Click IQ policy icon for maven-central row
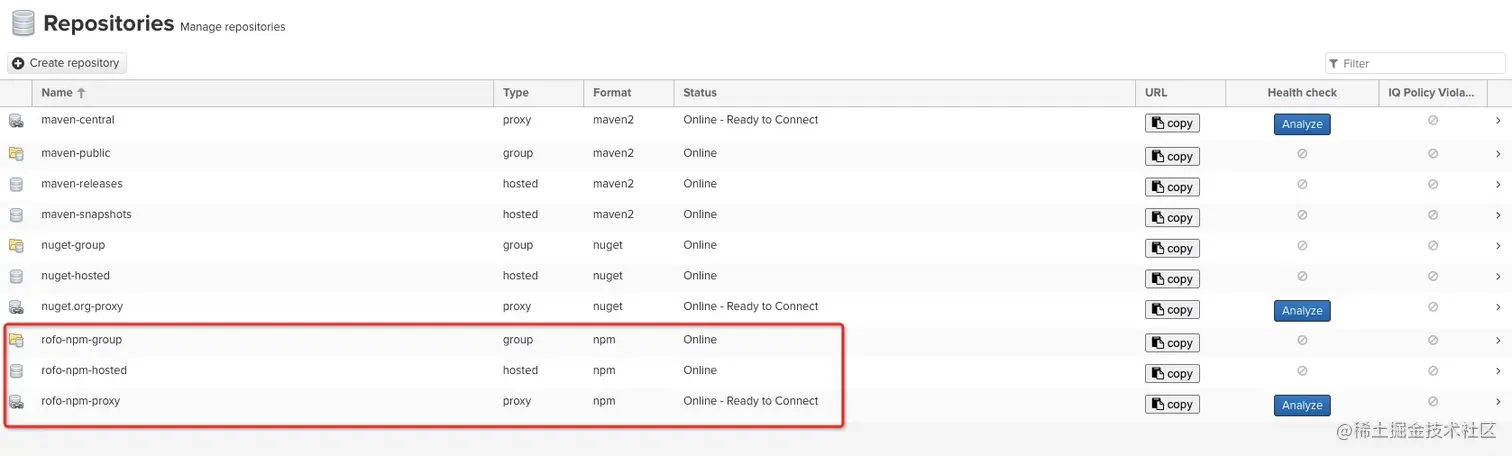1512x456 pixels. (x=1432, y=121)
